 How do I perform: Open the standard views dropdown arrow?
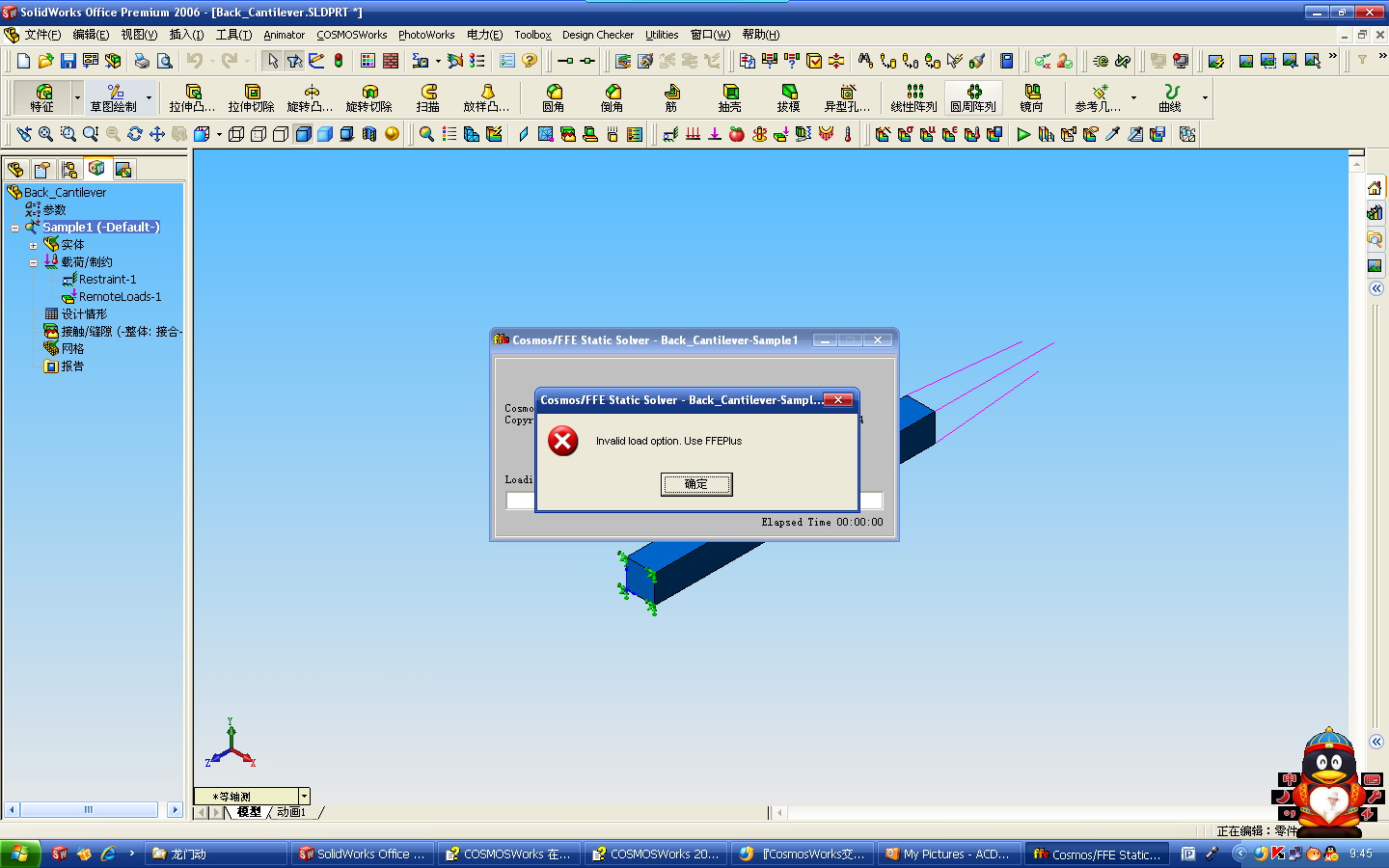219,134
